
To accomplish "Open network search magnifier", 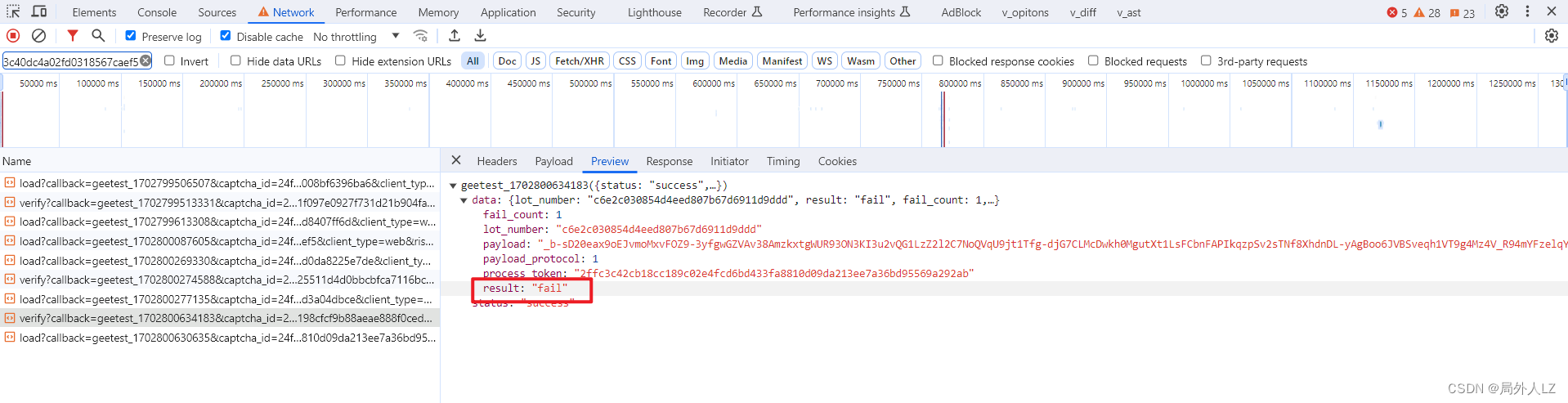I will click(98, 36).
